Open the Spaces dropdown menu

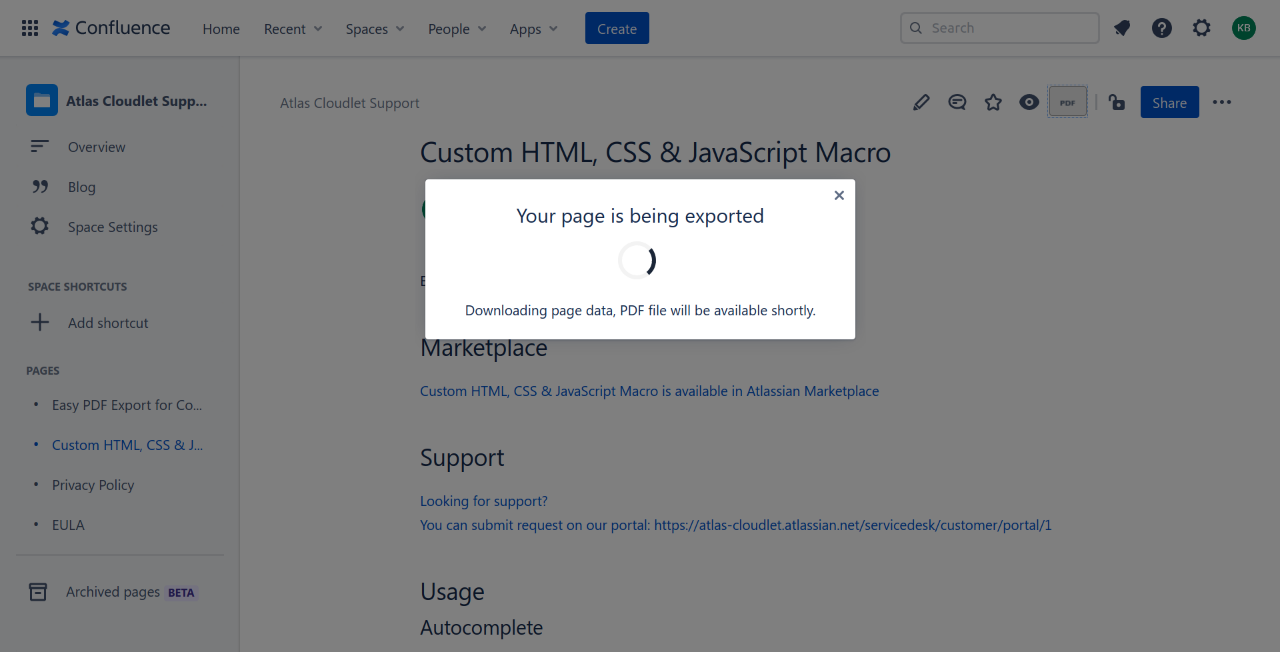click(375, 29)
